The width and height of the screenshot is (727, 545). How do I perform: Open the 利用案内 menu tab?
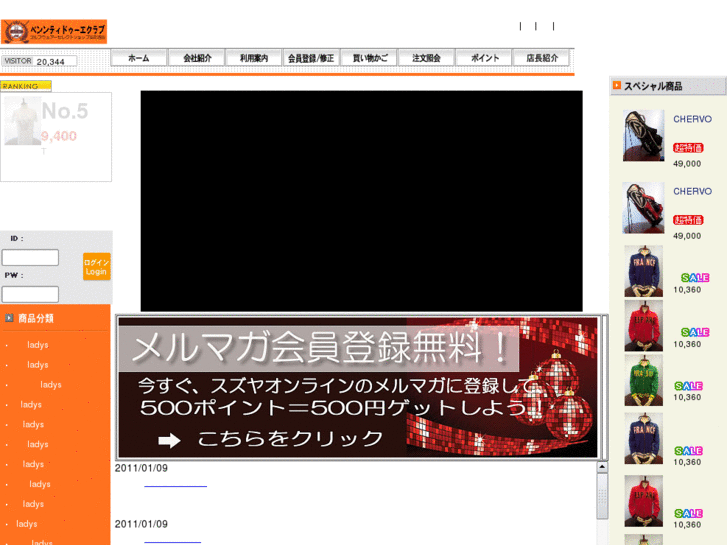coord(254,58)
